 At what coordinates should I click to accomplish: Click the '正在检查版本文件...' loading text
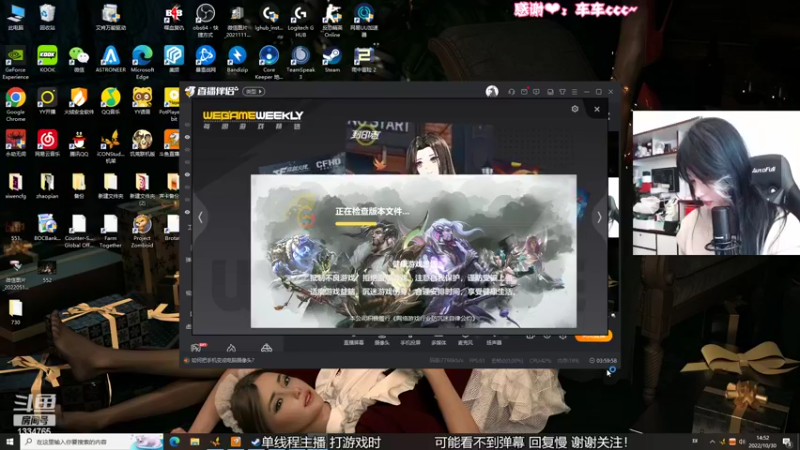[372, 211]
